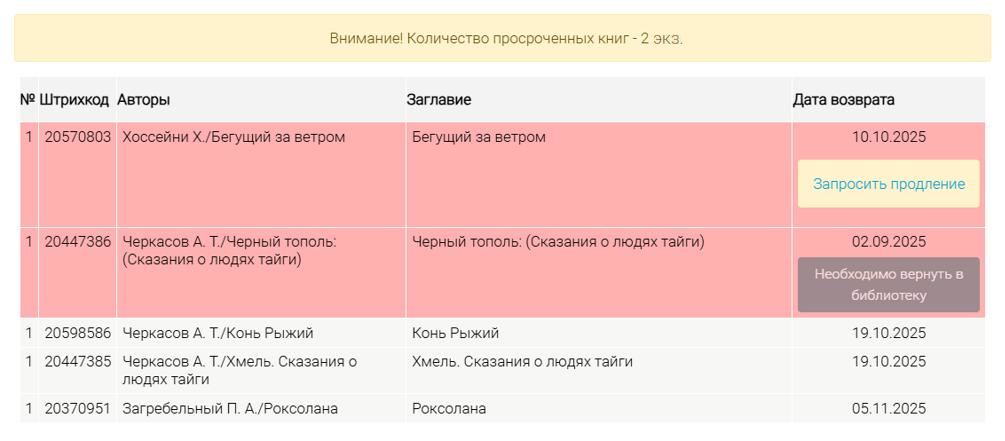Screen dimensions: 1005x441
Task: Select barcode 20598586 cell
Action: (78, 333)
